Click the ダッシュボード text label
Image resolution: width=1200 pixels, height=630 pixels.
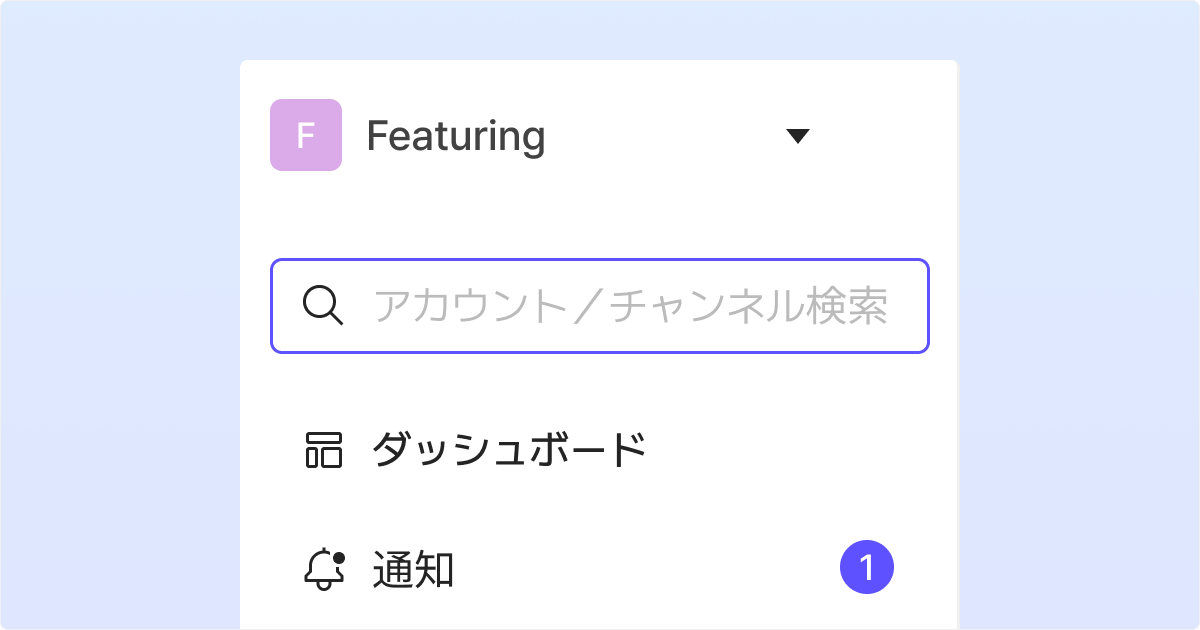click(x=508, y=451)
